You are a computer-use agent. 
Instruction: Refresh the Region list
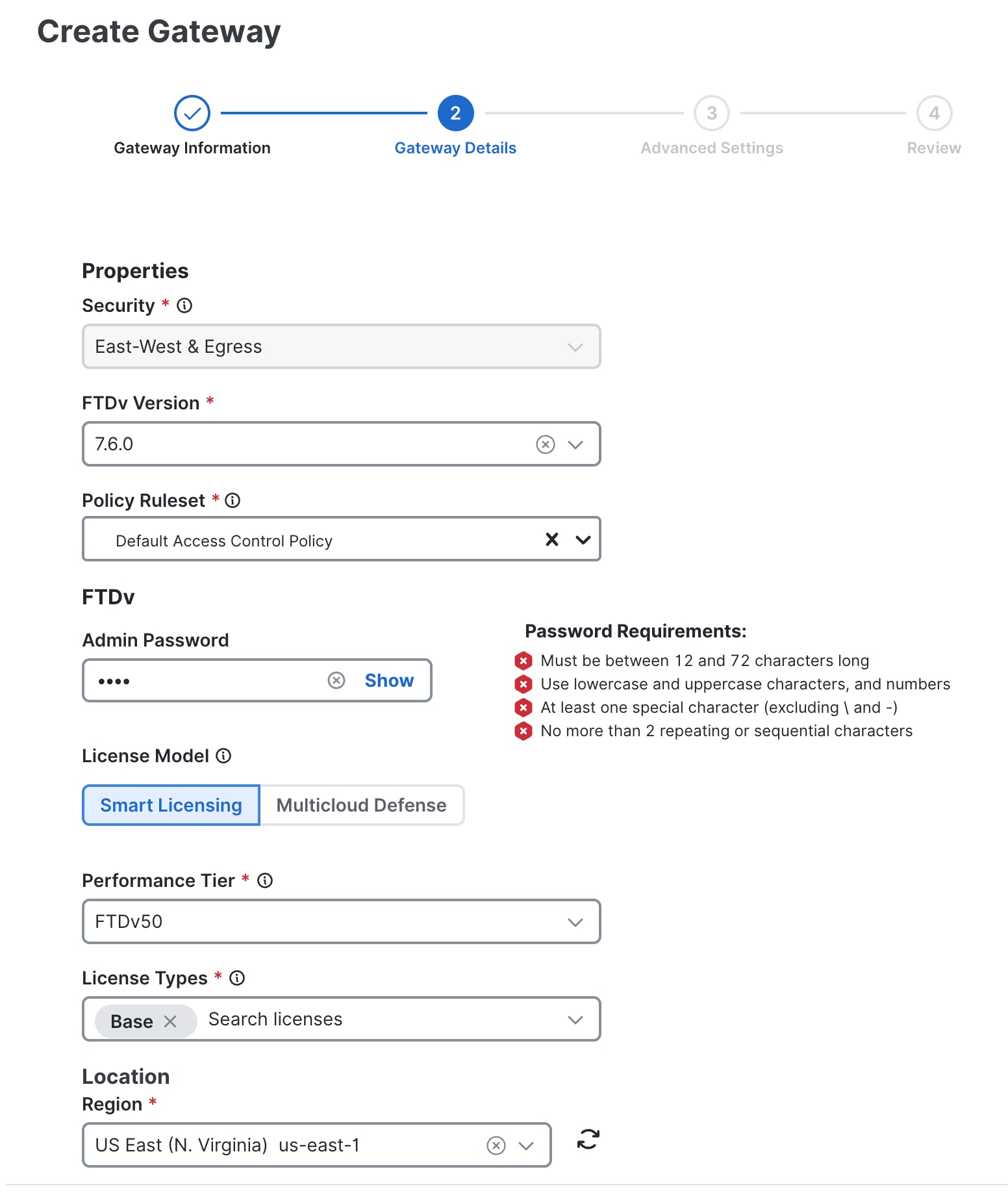pyautogui.click(x=586, y=1138)
